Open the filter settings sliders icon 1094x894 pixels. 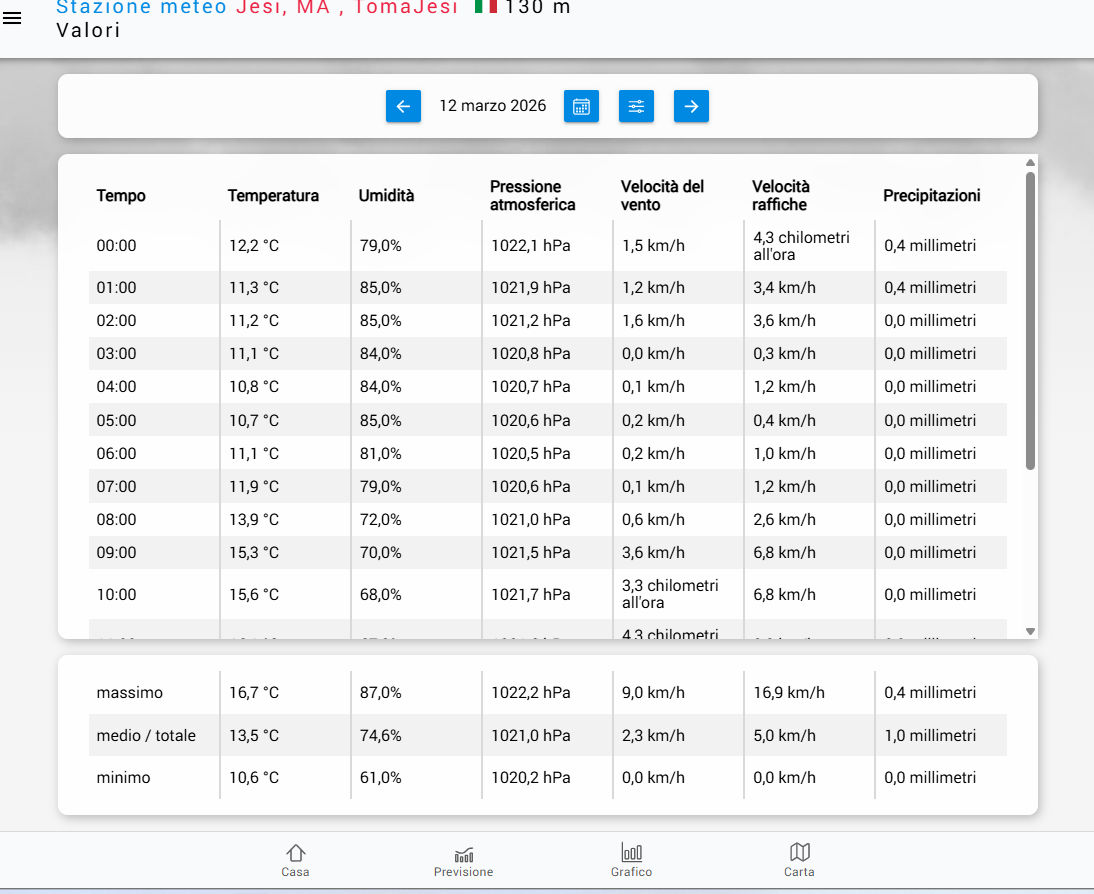tap(636, 106)
